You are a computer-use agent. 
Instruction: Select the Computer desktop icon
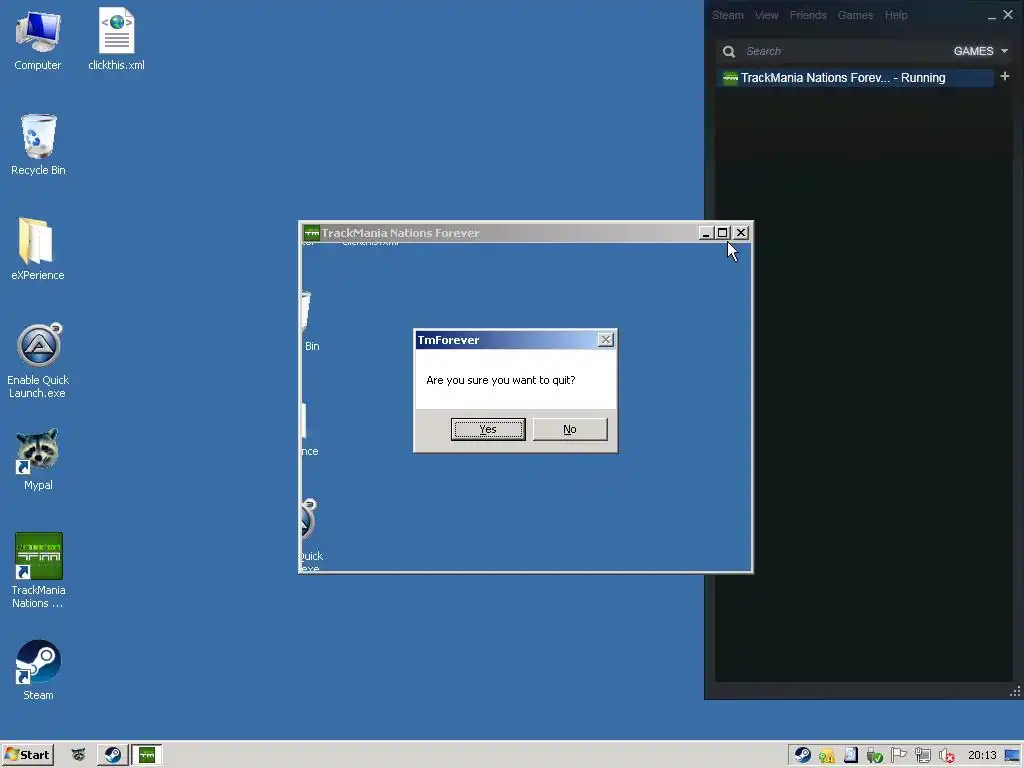[x=38, y=40]
